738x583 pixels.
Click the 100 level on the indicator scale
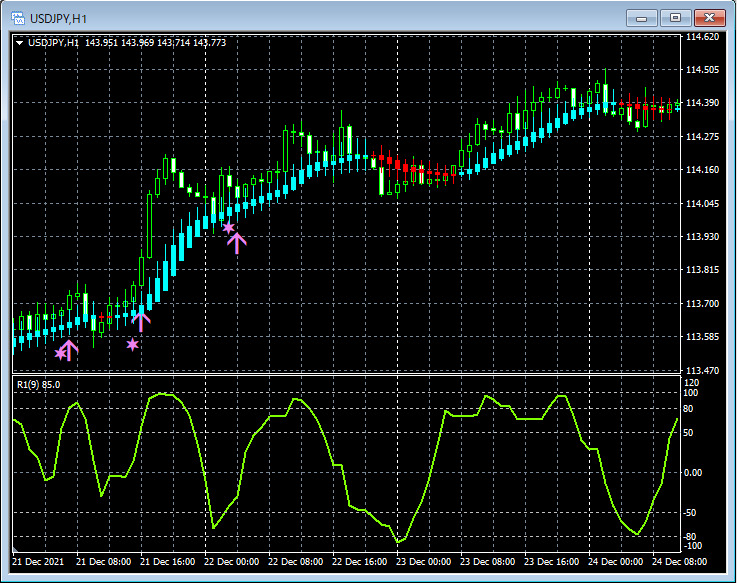tap(692, 393)
